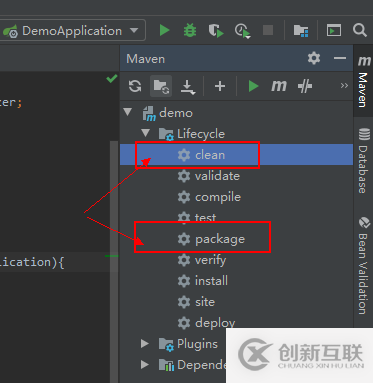
Task: Select the site lifecycle goal
Action: point(236,302)
